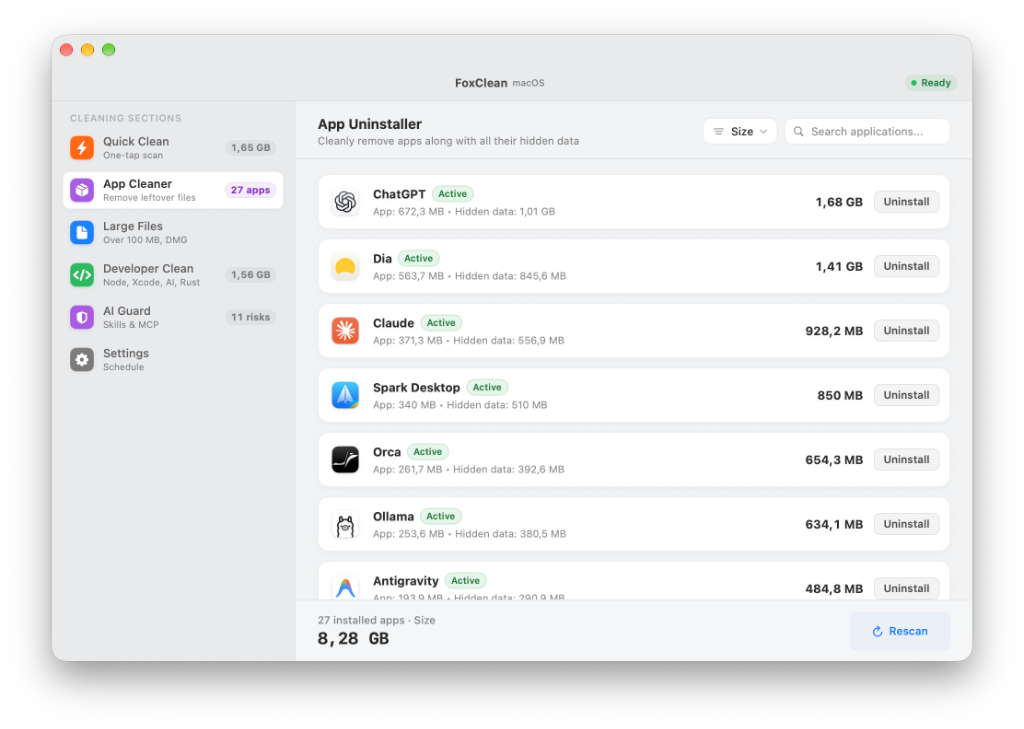1024x729 pixels.
Task: Switch to Developer Clean section
Action: tap(173, 275)
